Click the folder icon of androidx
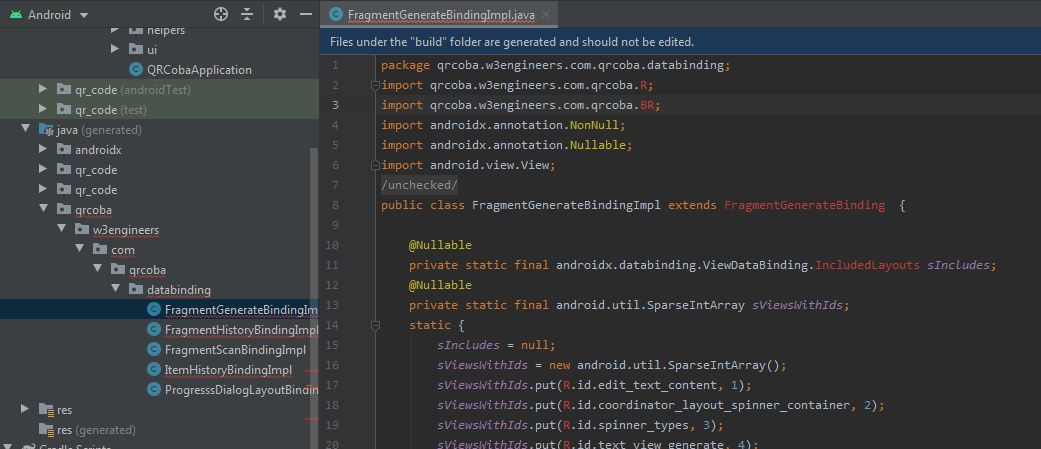The width and height of the screenshot is (1041, 449). (64, 149)
